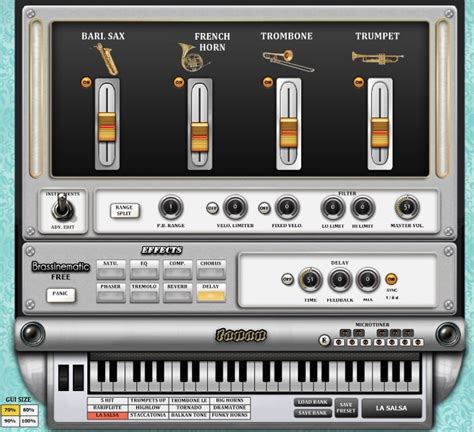This screenshot has width=474, height=432.
Task: Flip the Instruments / Adv. Edit lever switch
Action: click(x=62, y=208)
